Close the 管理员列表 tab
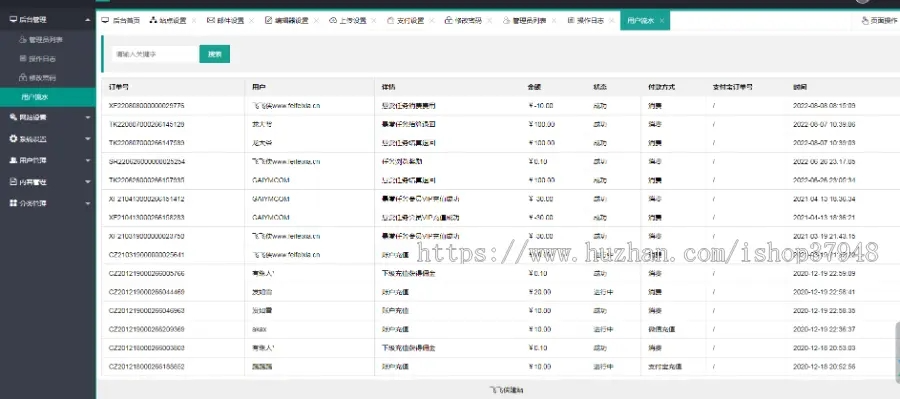 (554, 21)
